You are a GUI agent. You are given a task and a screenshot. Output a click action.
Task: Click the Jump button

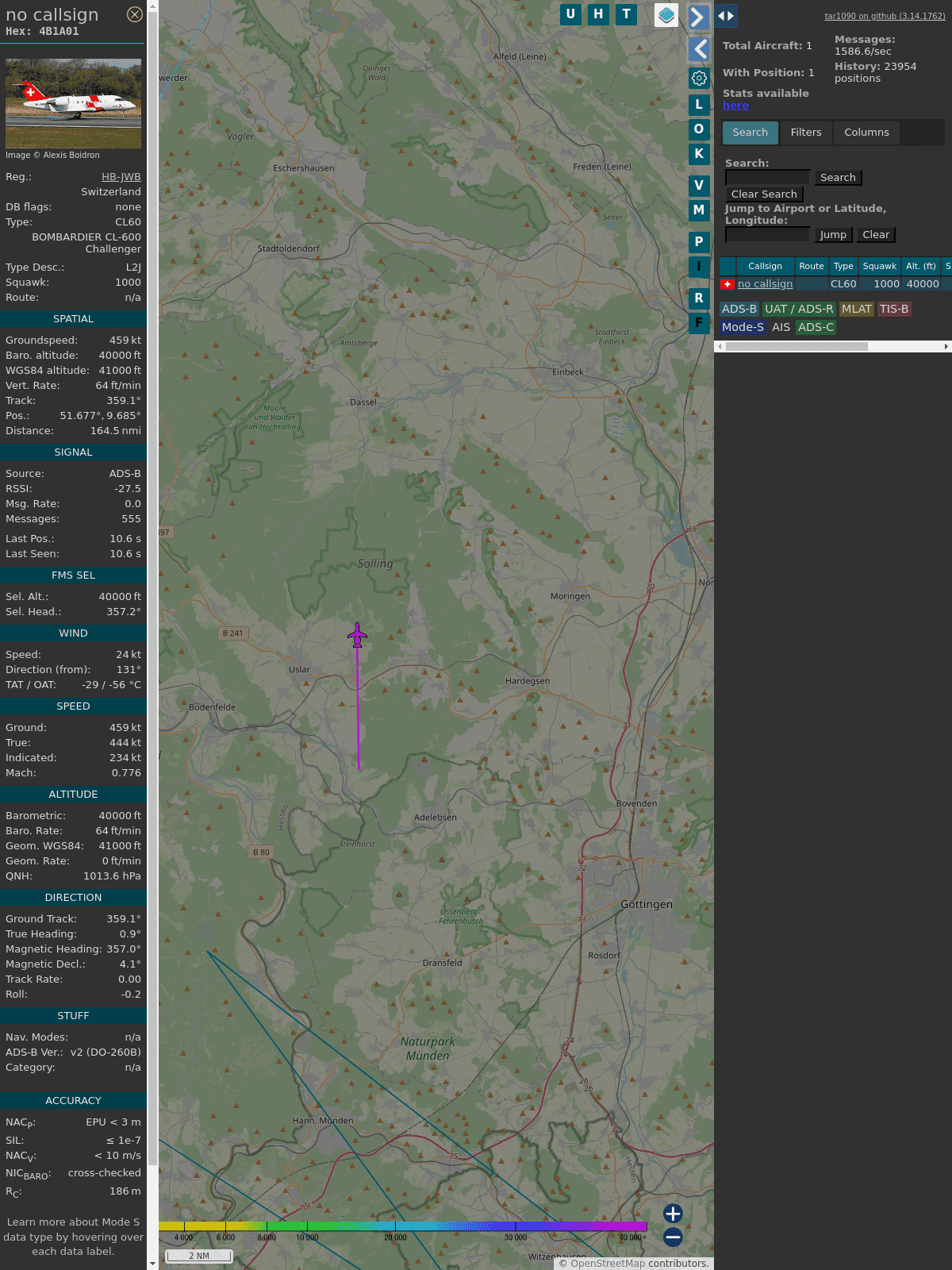click(x=832, y=235)
